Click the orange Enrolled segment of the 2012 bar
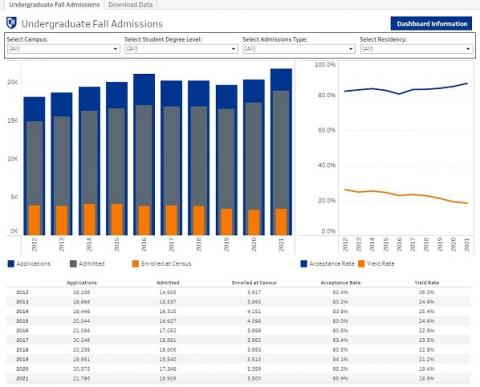The height and width of the screenshot is (387, 480). tap(34, 220)
